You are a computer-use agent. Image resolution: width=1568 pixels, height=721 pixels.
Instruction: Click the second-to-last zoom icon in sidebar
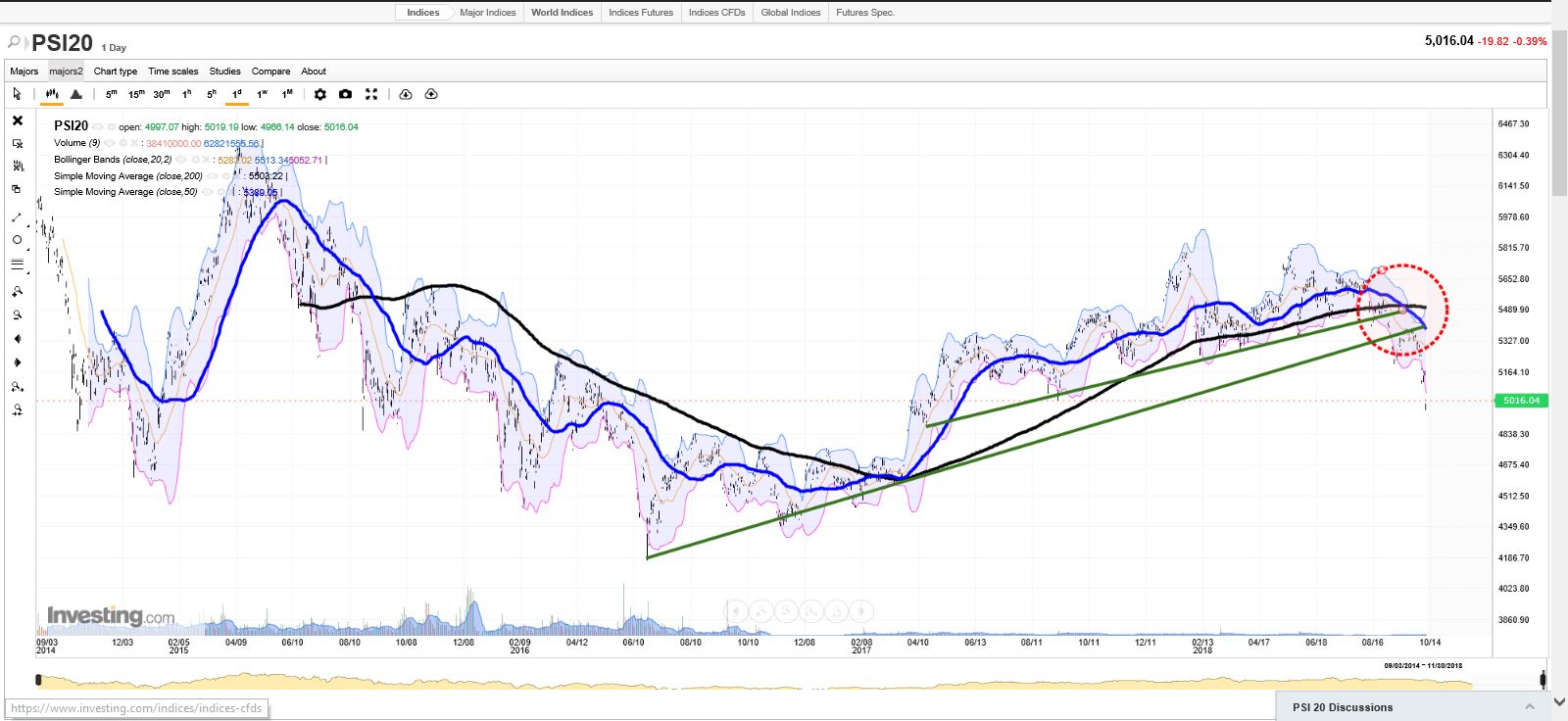(x=17, y=387)
